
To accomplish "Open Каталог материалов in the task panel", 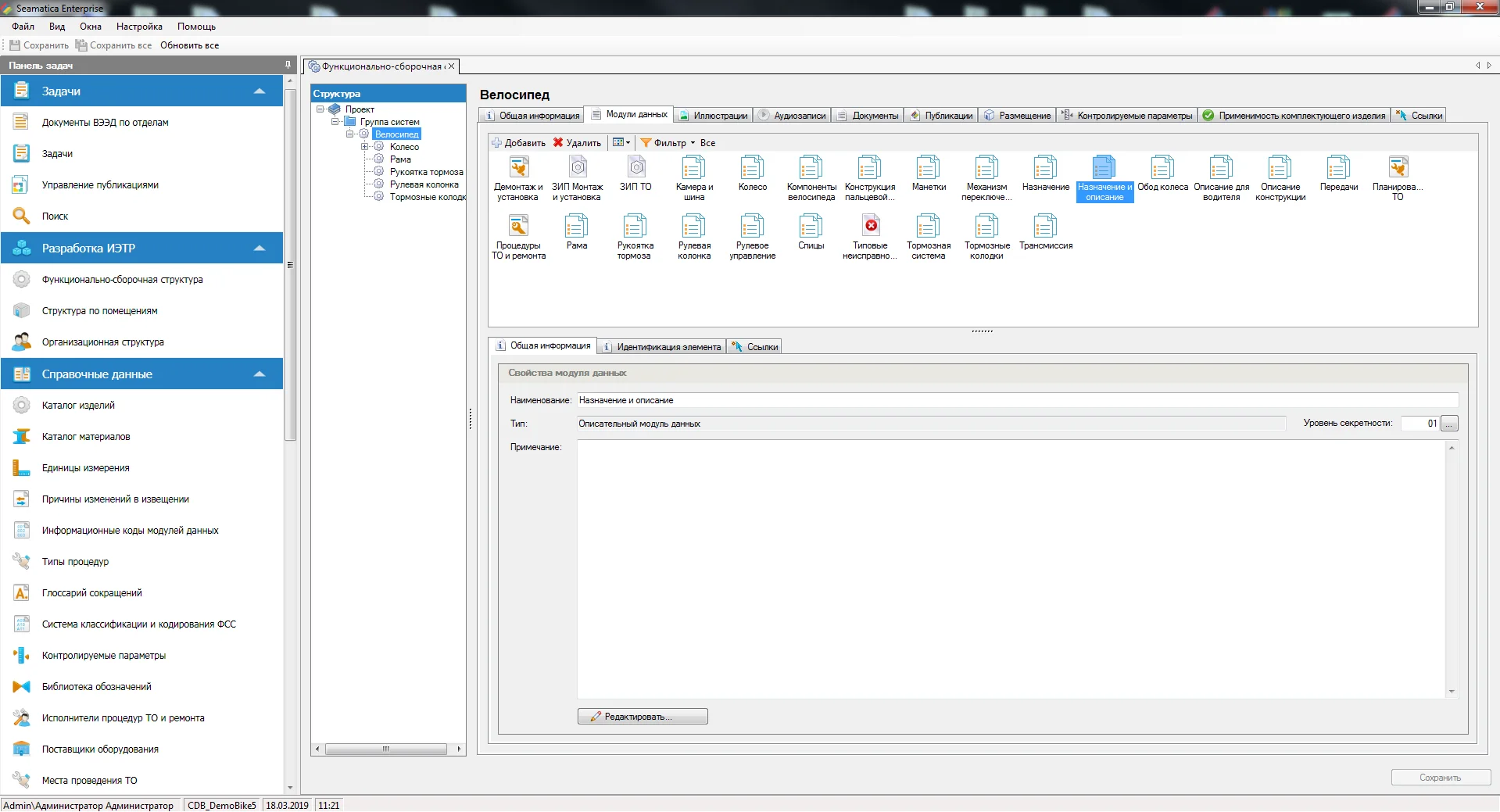I will 86,437.
